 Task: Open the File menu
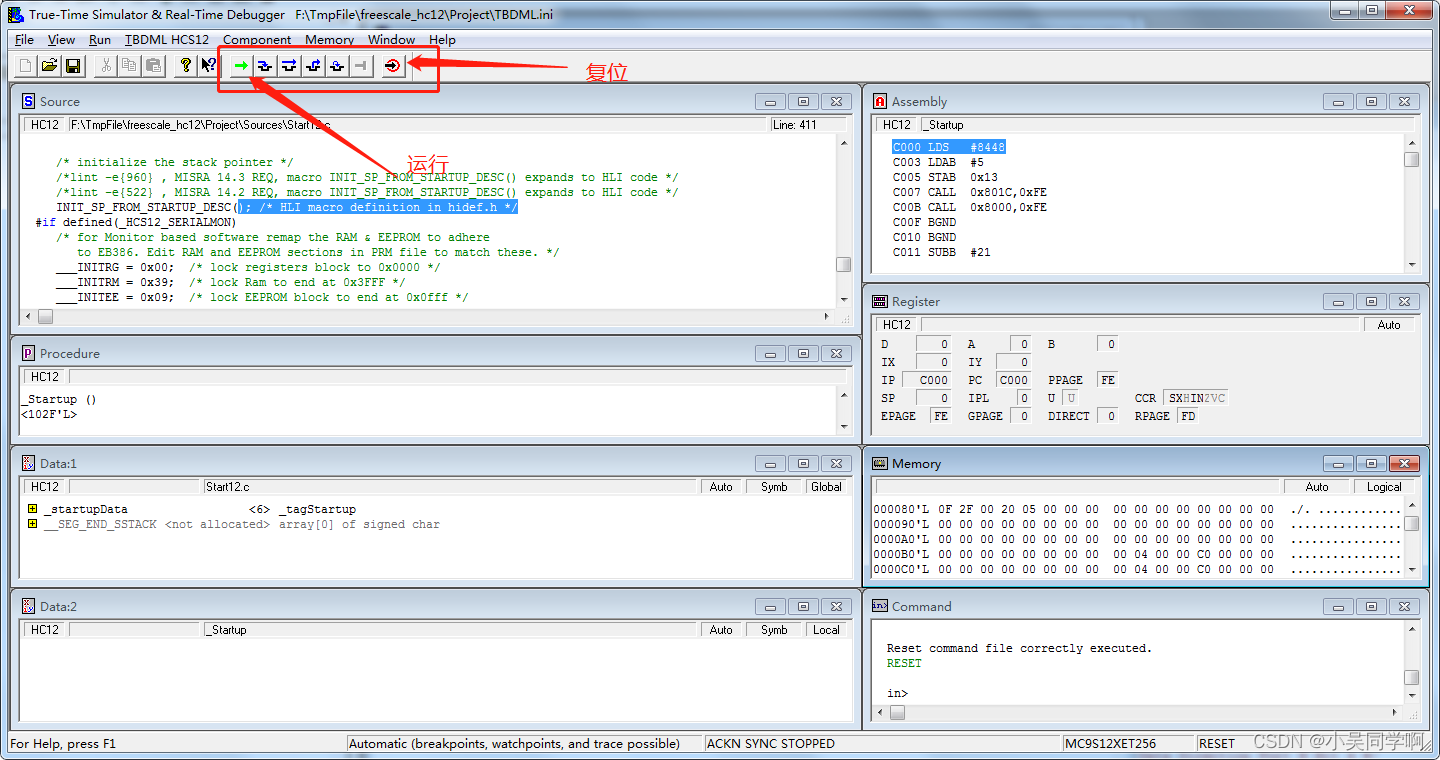coord(24,40)
